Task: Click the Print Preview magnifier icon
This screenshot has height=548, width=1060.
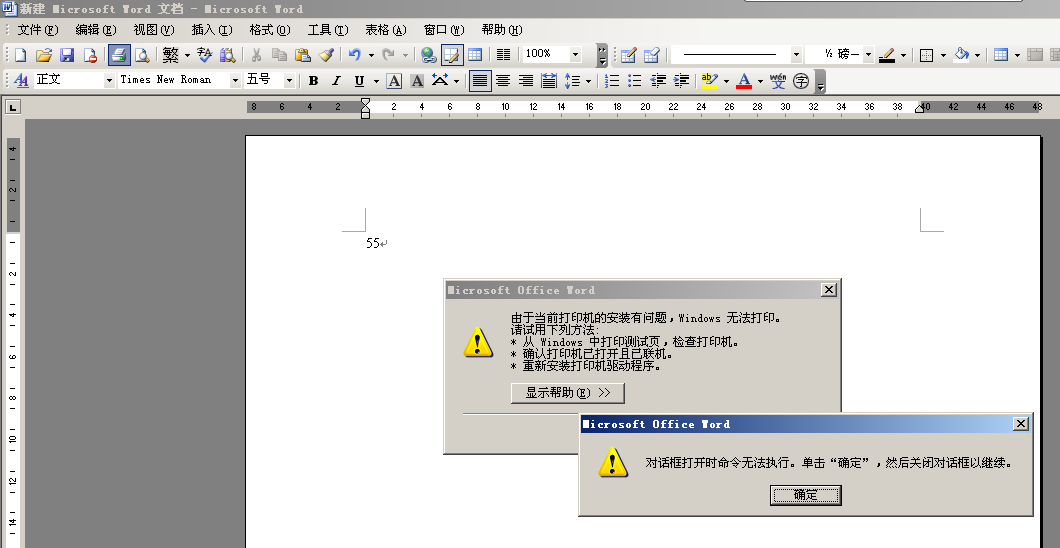Action: [142, 55]
